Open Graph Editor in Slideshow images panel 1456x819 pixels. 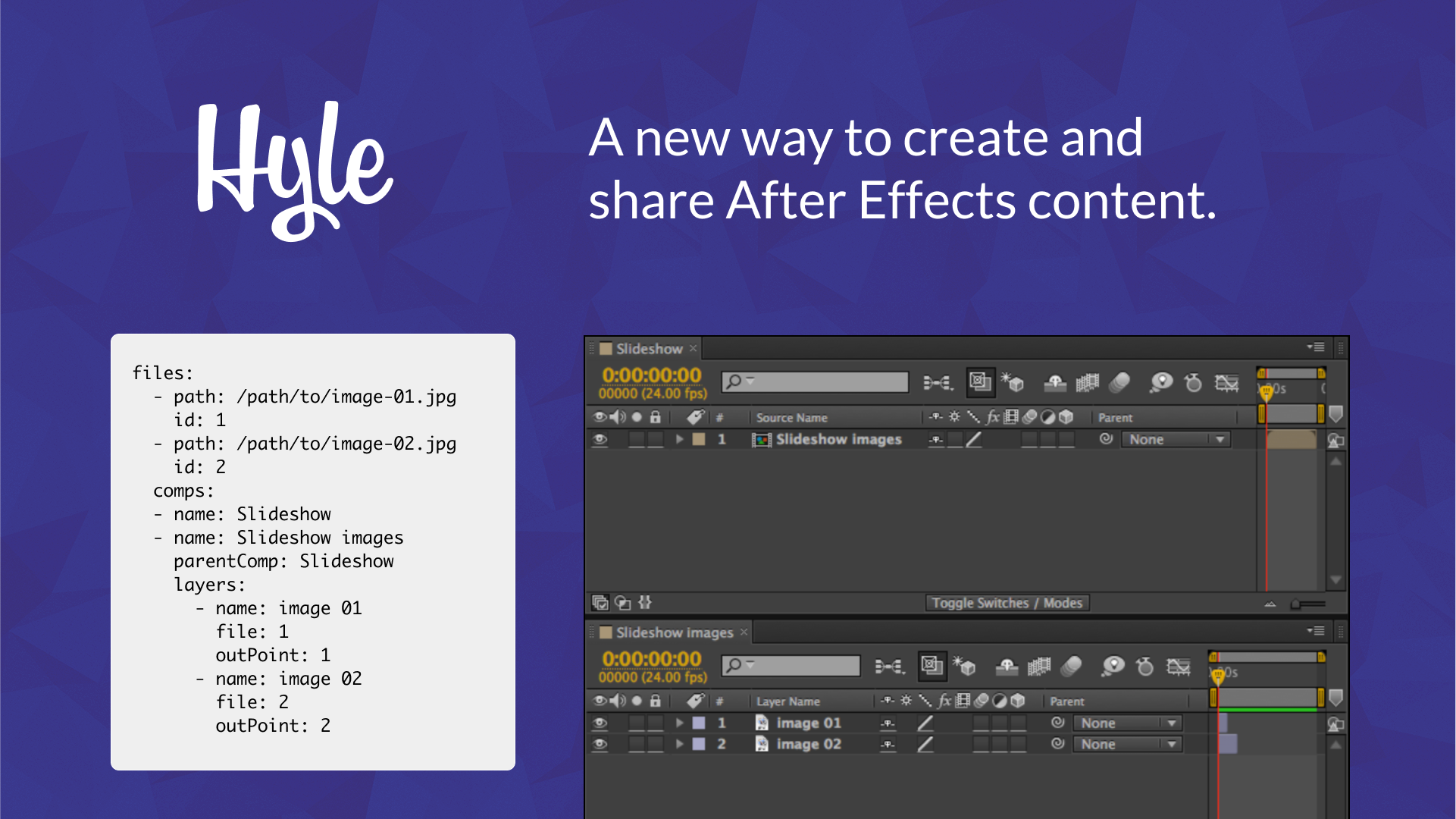coord(1178,667)
